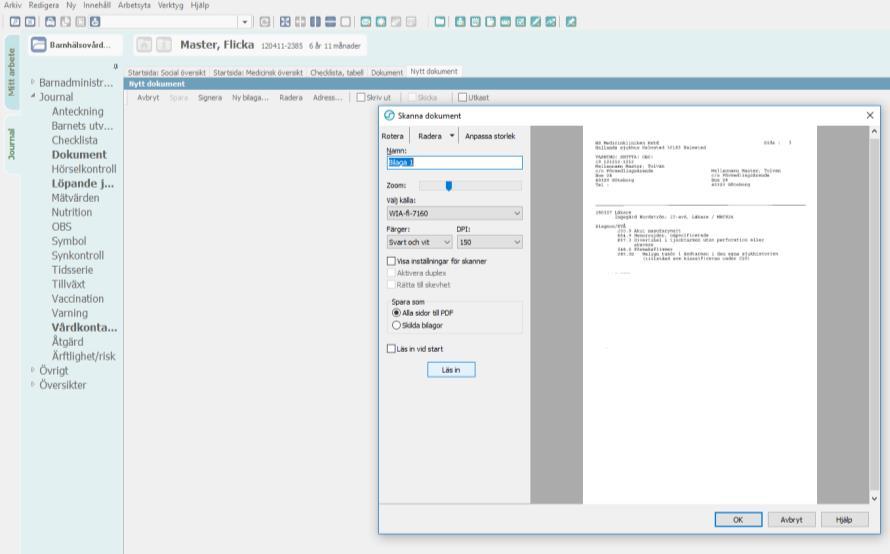The height and width of the screenshot is (554, 890).
Task: Click the Läs in button
Action: pos(451,370)
